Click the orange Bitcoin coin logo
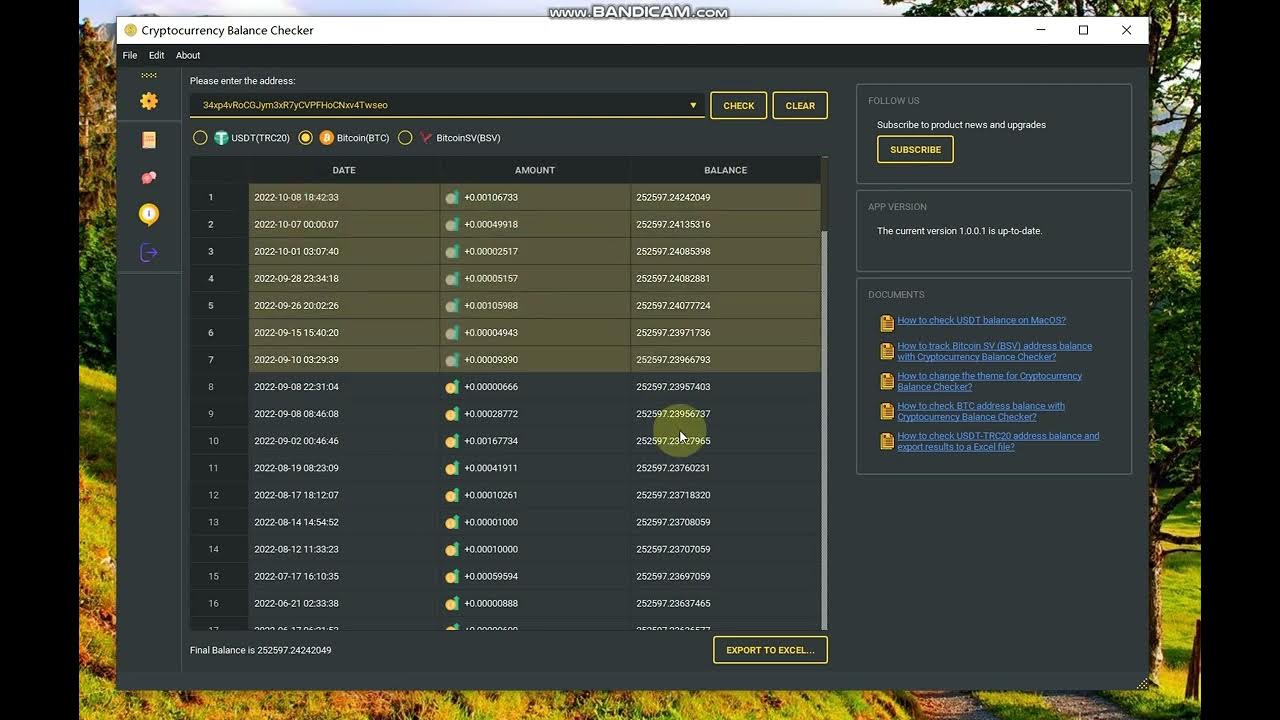The height and width of the screenshot is (720, 1280). click(x=326, y=138)
